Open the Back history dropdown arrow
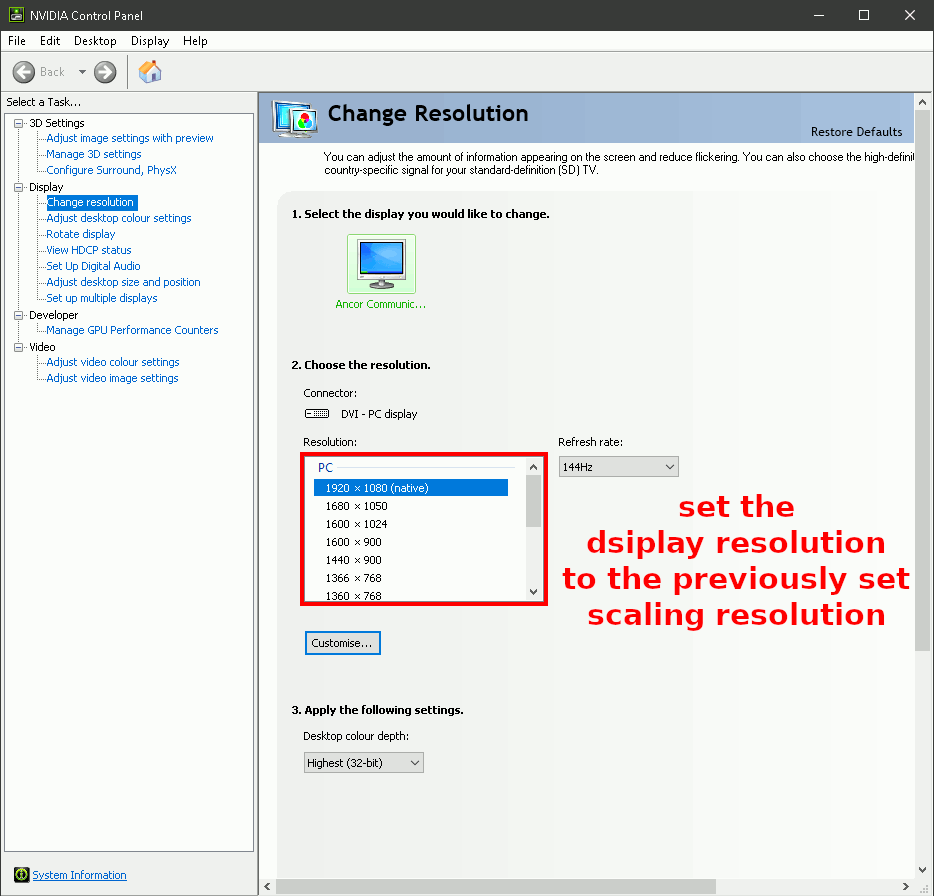The image size is (934, 896). point(82,72)
